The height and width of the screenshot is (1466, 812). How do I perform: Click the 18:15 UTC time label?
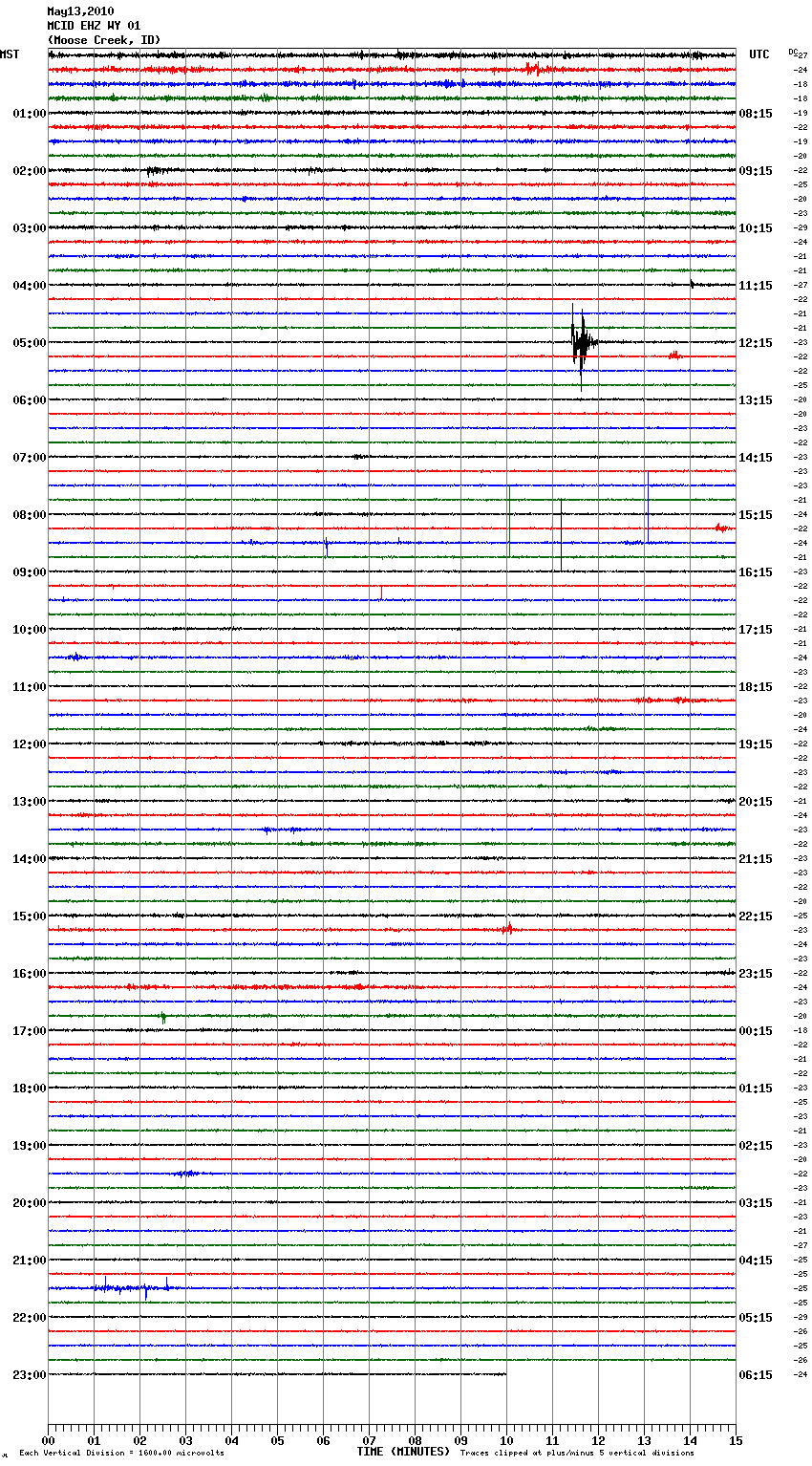tap(756, 687)
